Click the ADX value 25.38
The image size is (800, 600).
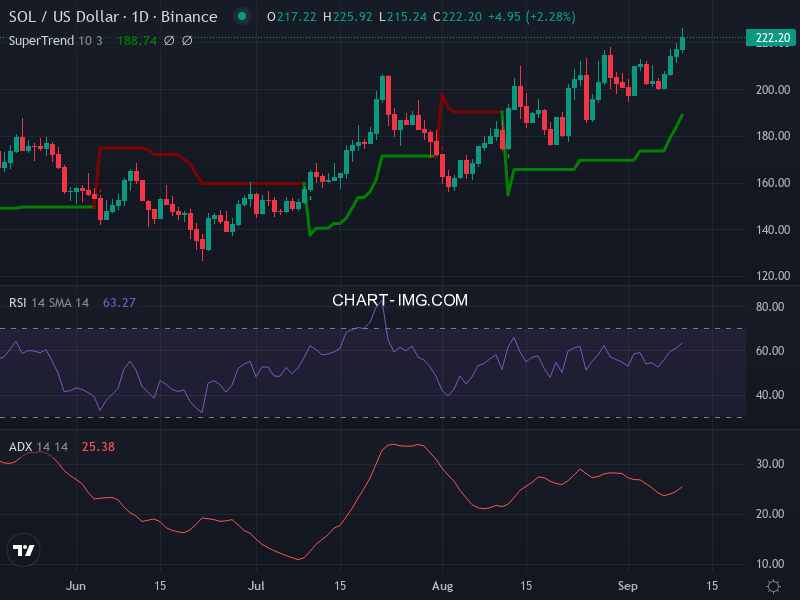(x=97, y=446)
